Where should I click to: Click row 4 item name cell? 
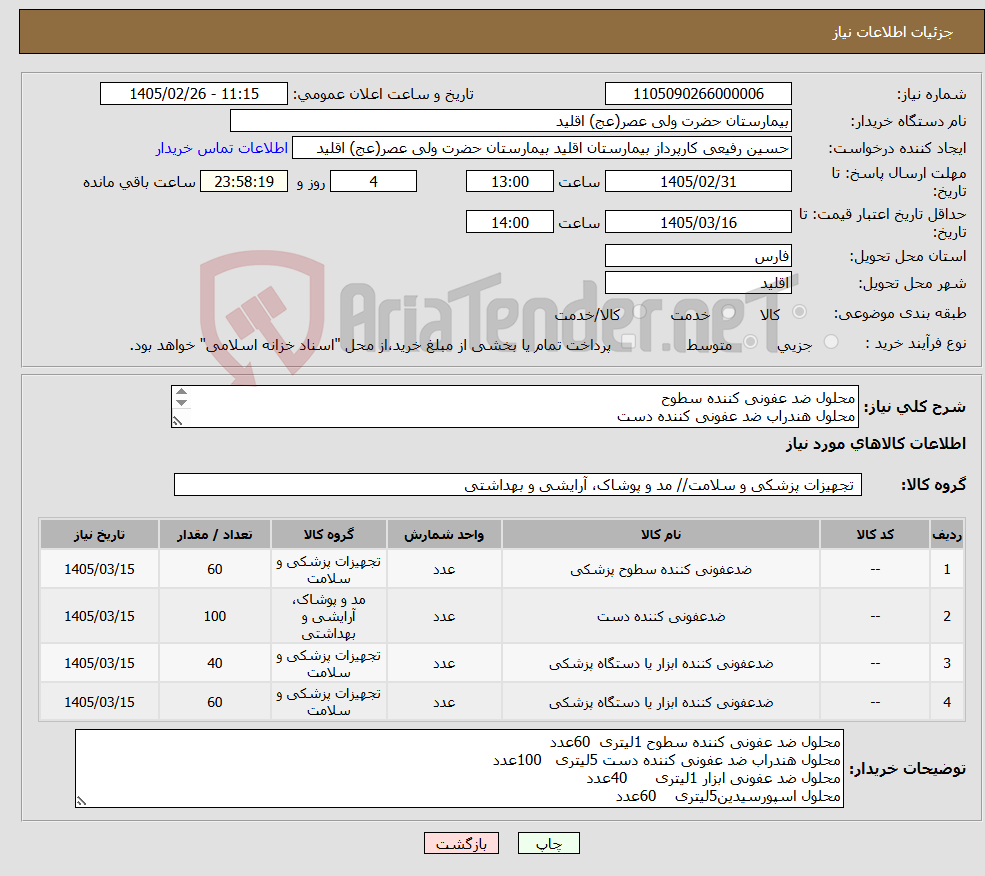tap(661, 702)
